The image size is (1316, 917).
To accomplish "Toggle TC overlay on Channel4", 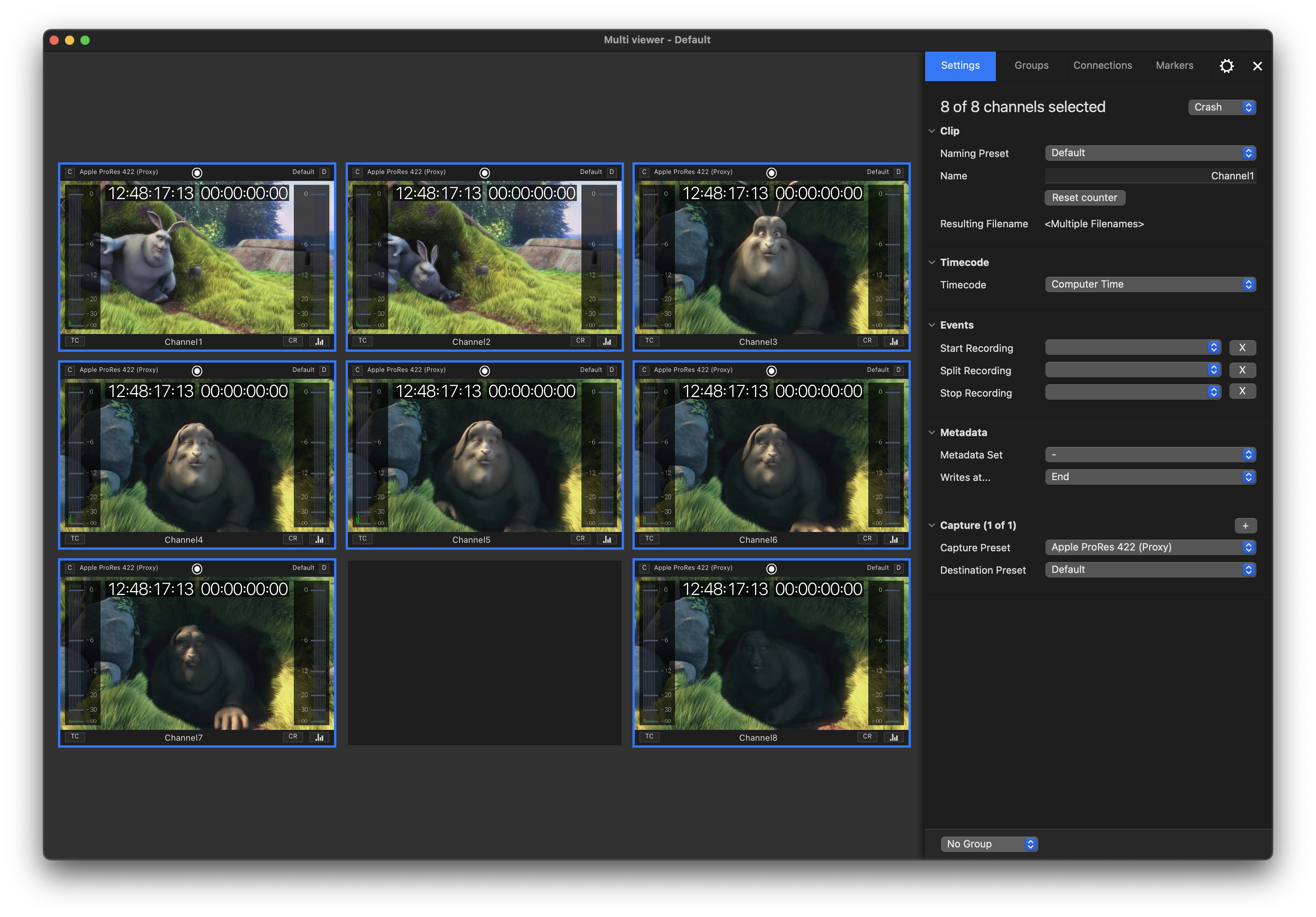I will click(75, 539).
